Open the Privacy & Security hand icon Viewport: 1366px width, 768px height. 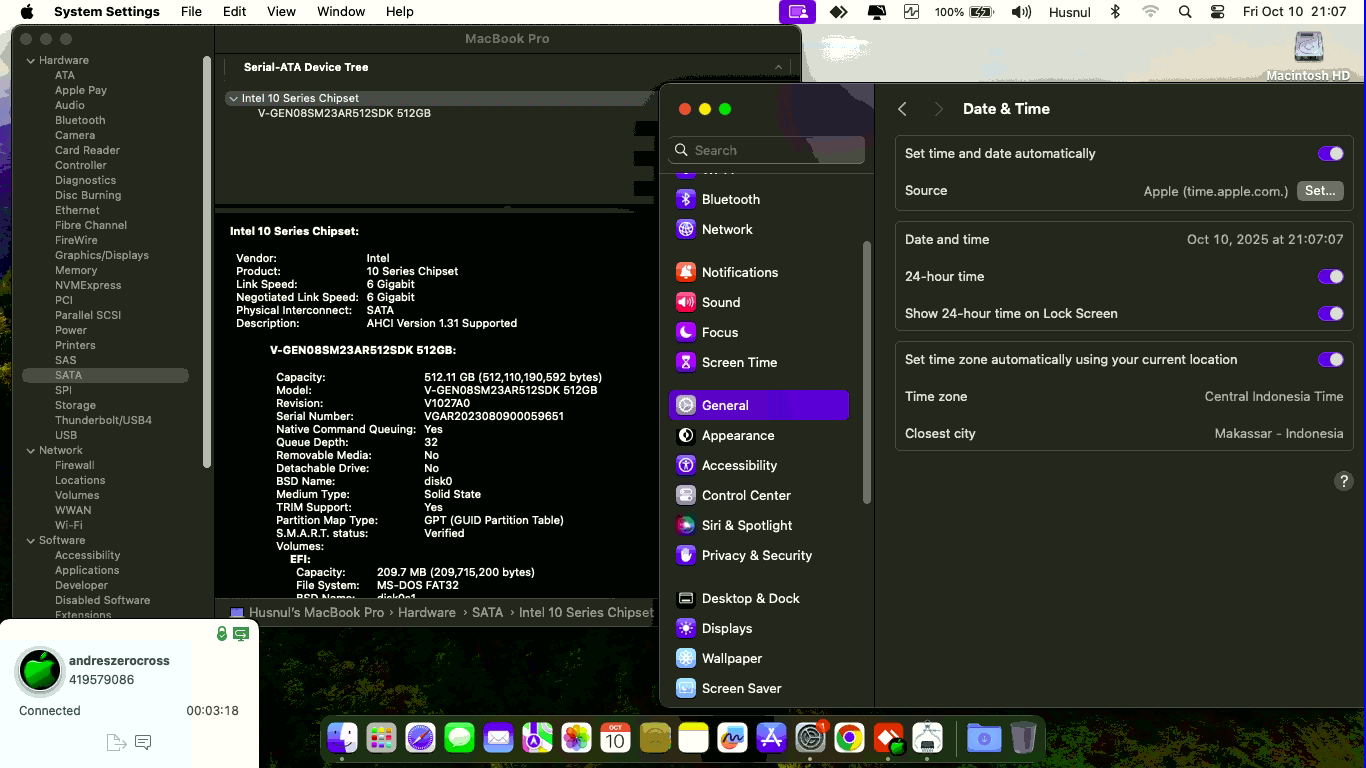[x=685, y=555]
